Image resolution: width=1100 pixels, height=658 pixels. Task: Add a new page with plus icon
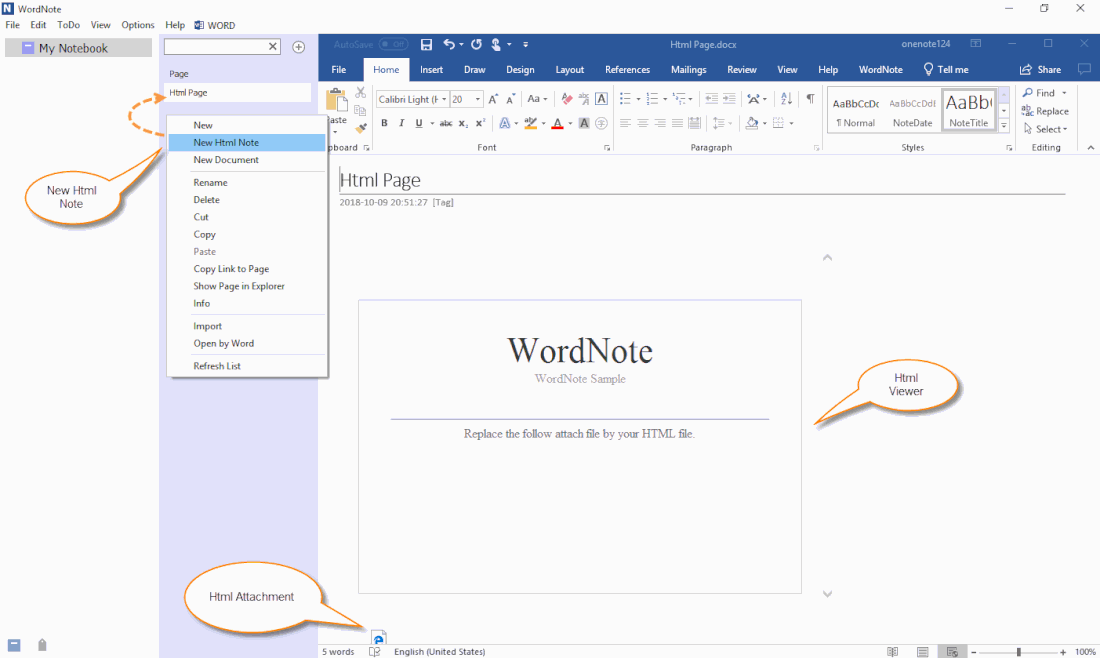point(299,47)
